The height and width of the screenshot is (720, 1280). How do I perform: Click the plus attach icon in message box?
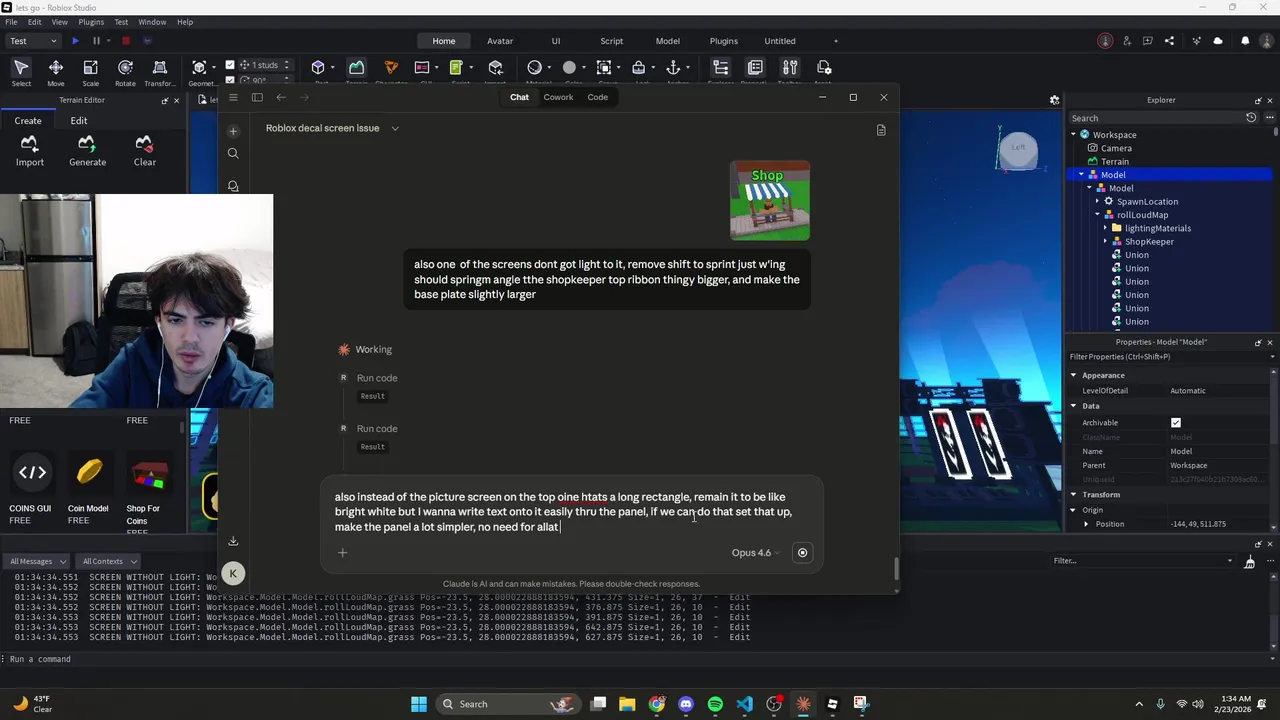click(x=342, y=552)
